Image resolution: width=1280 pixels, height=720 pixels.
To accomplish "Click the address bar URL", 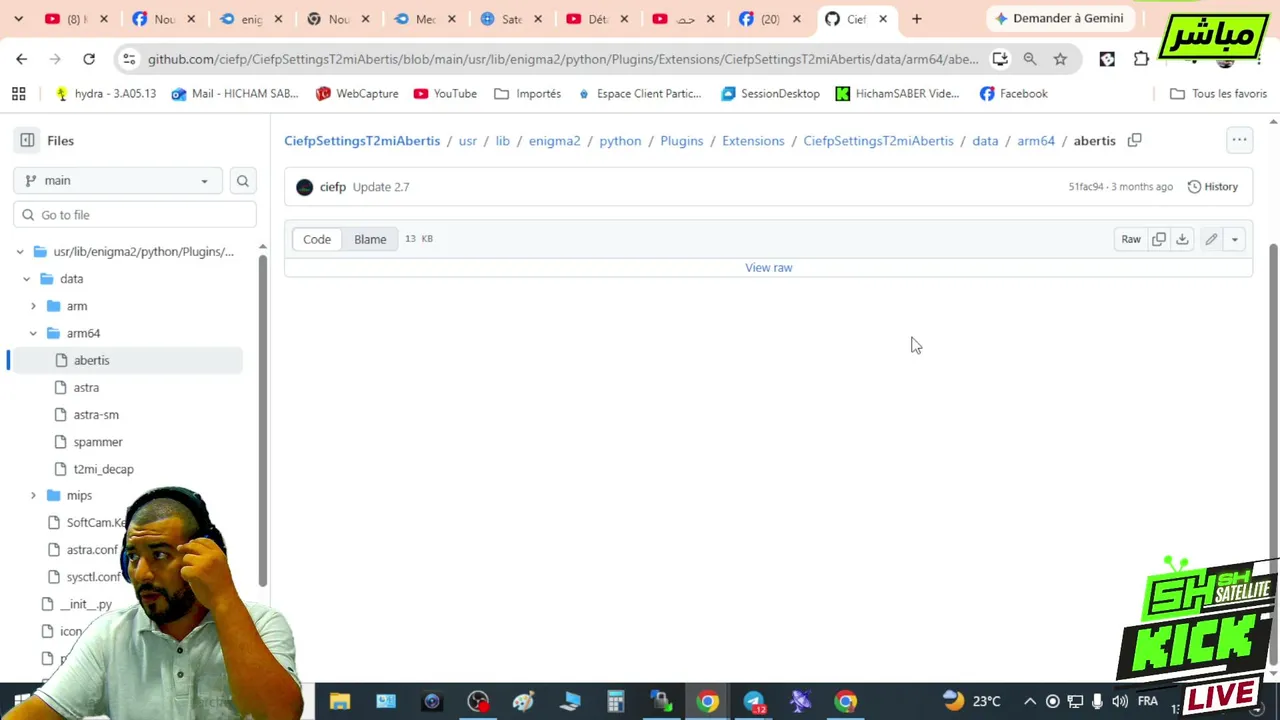I will click(563, 59).
